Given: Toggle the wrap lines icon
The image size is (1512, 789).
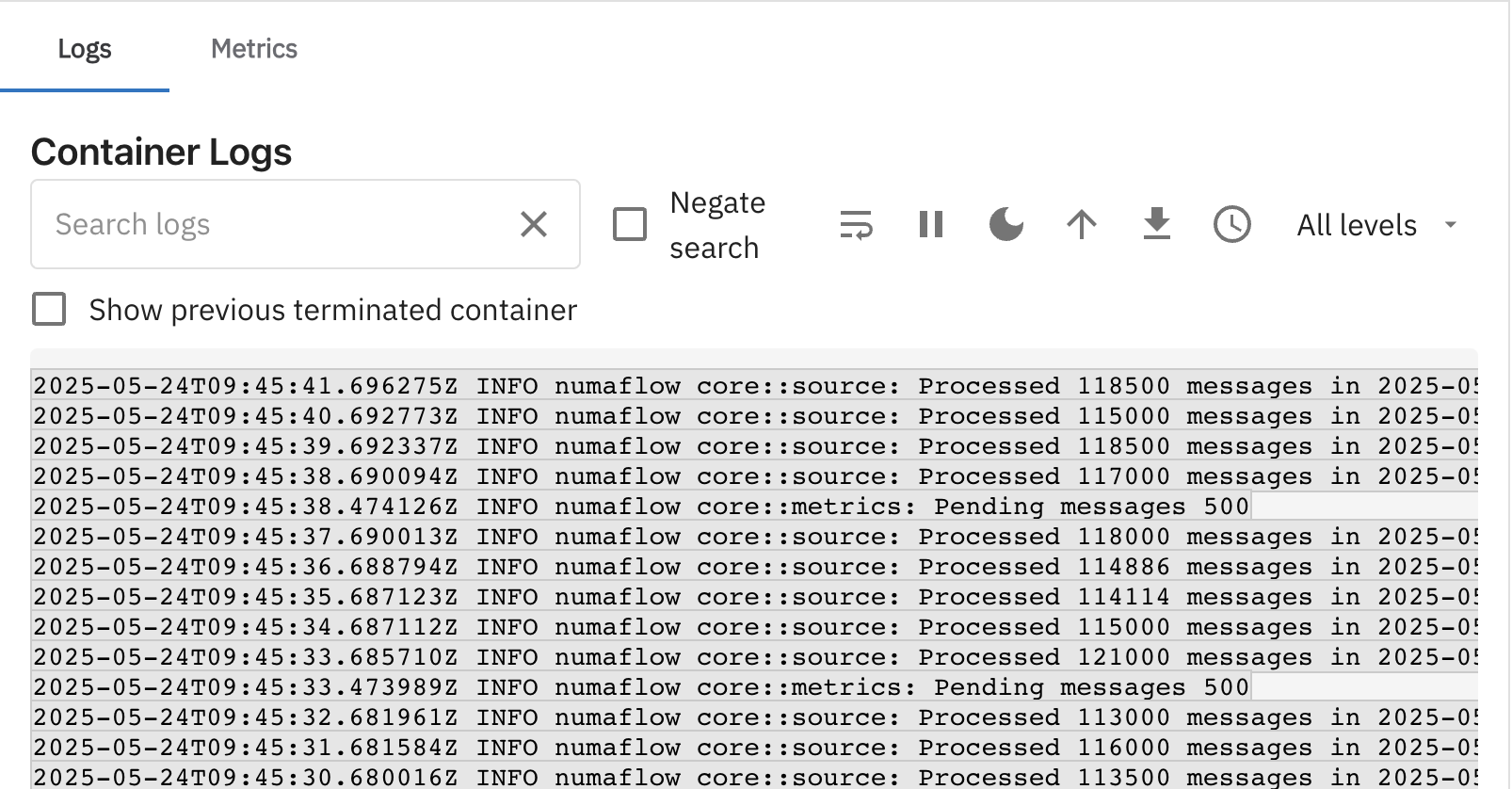Looking at the screenshot, I should 856,225.
